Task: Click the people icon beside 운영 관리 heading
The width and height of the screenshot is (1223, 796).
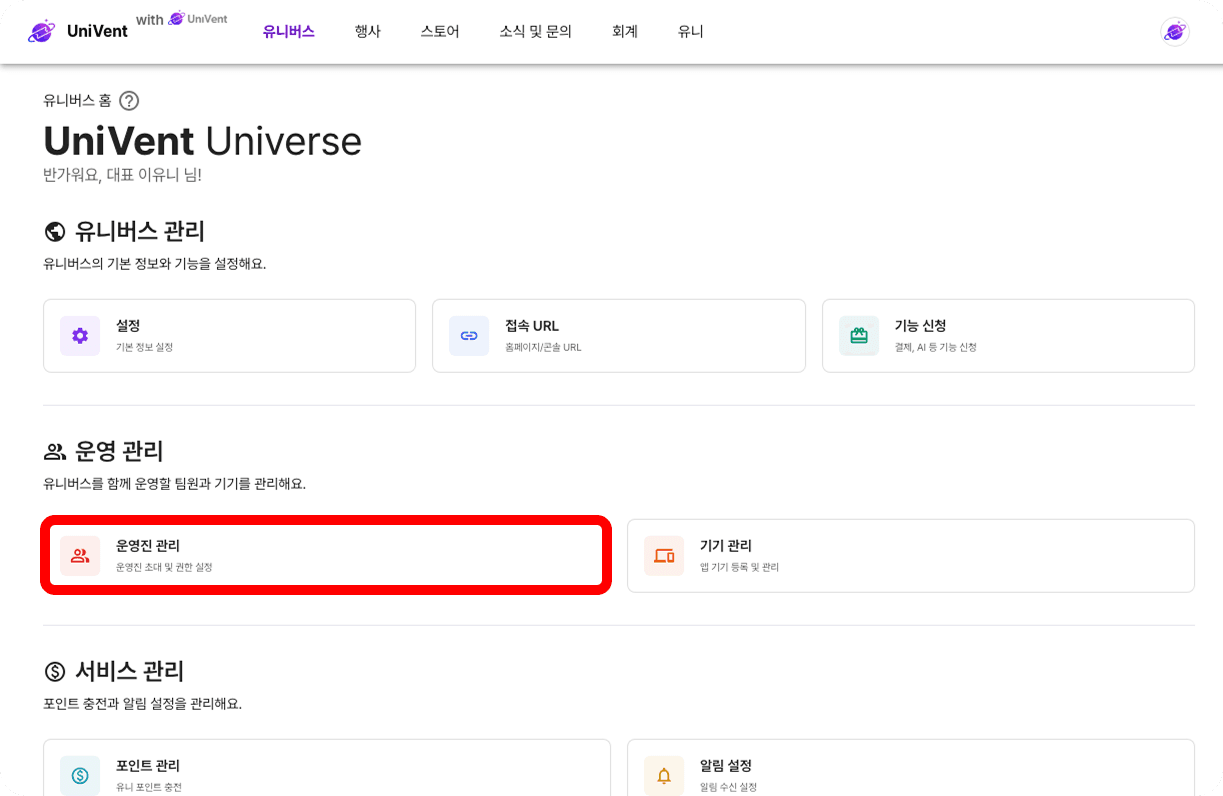Action: point(54,450)
